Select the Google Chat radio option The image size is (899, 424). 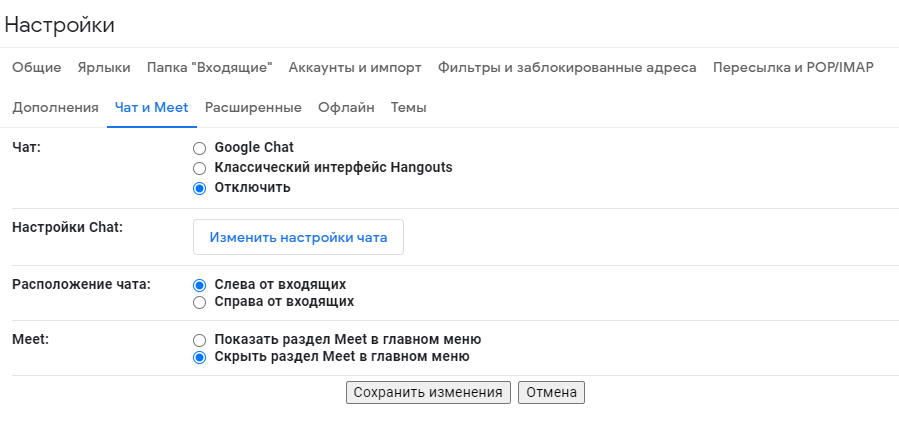(200, 148)
